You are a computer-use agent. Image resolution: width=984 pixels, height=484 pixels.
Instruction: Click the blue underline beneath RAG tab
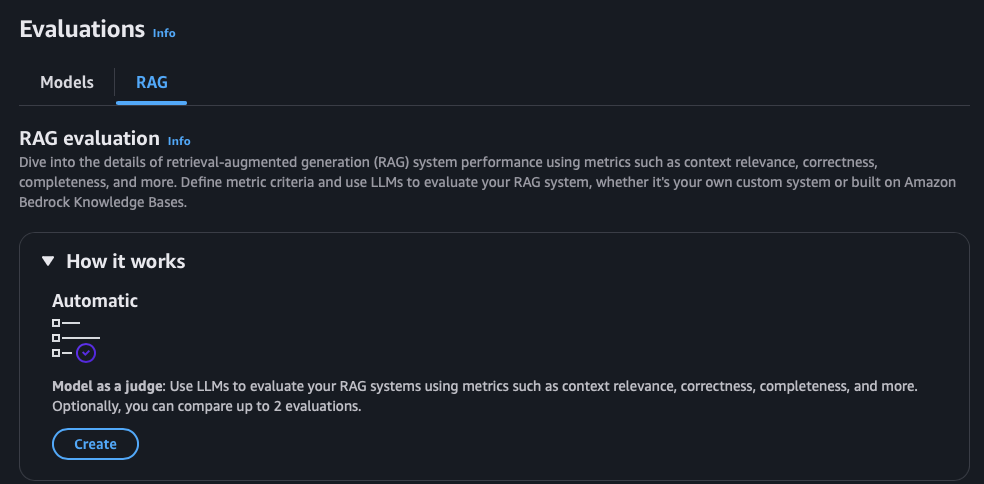tap(152, 102)
